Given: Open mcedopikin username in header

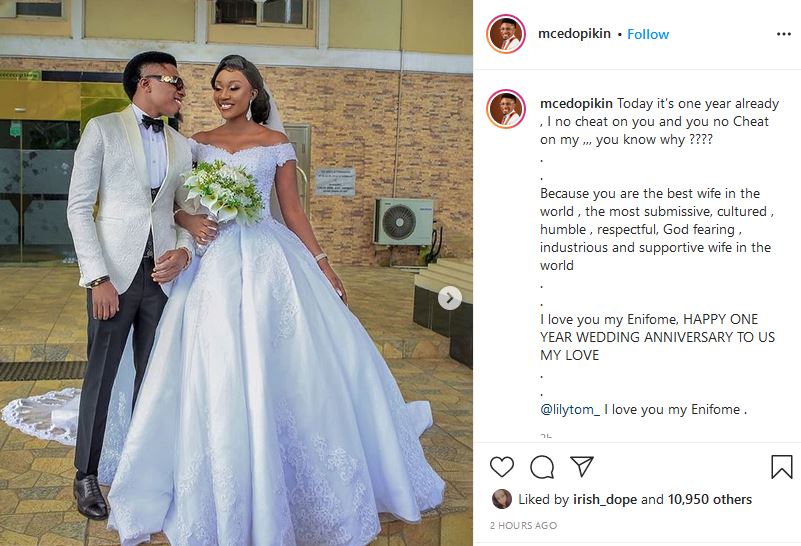Looking at the screenshot, I should pos(574,34).
